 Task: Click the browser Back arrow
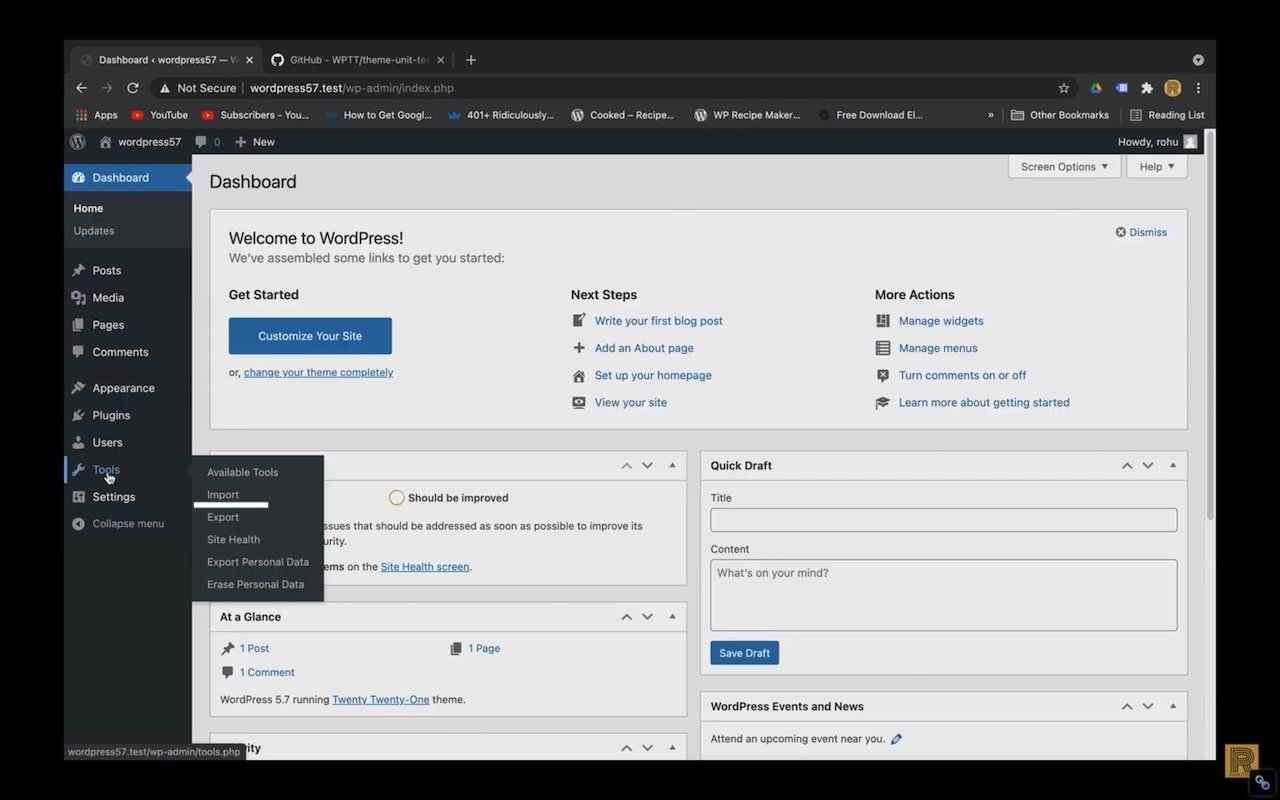click(82, 88)
